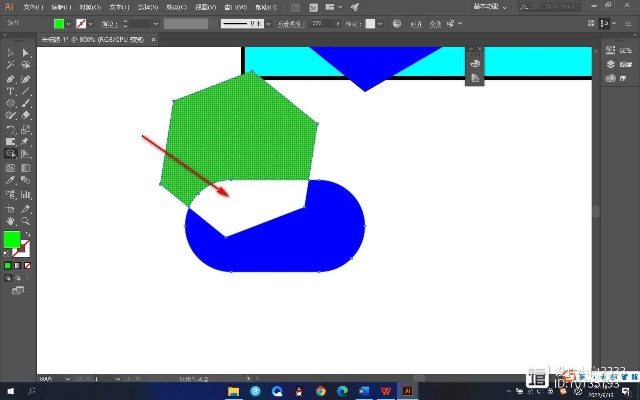The image size is (640, 400).
Task: Open the Object (对象) menu
Action: [x=90, y=7]
